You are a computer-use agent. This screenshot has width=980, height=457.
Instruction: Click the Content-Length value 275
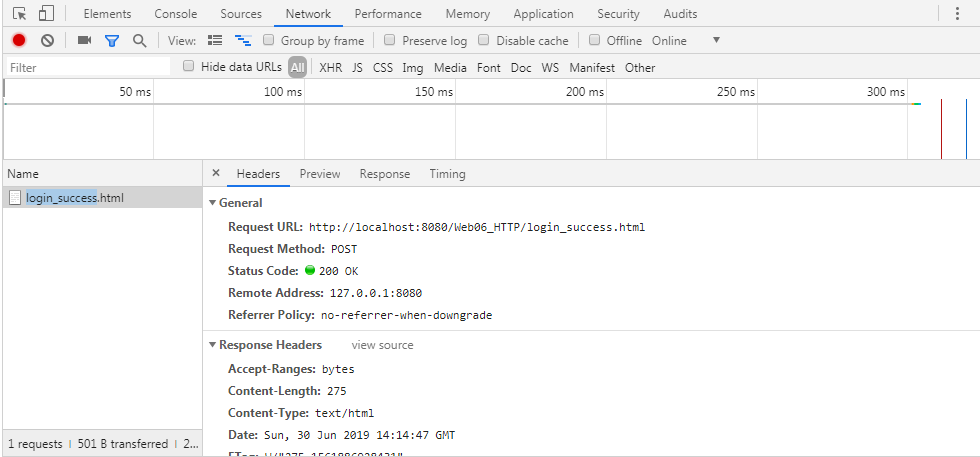click(x=336, y=391)
